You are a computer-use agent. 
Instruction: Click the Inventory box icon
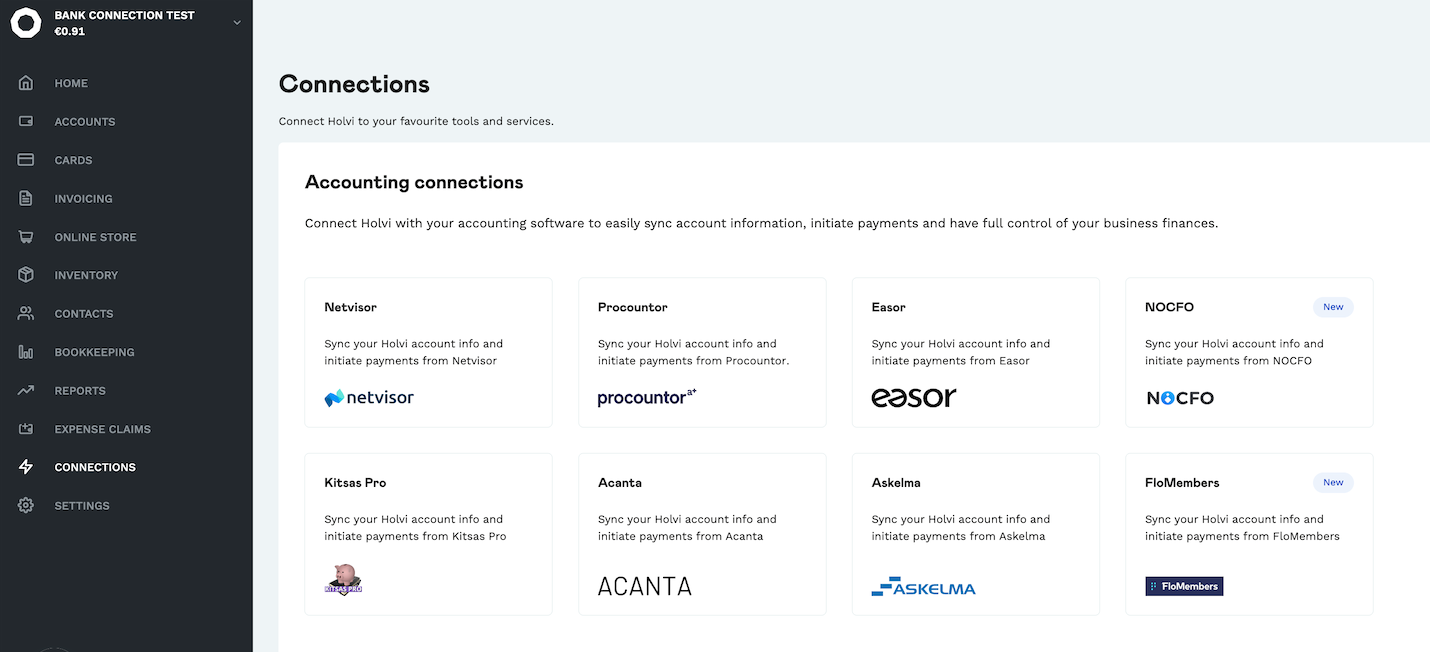26,275
